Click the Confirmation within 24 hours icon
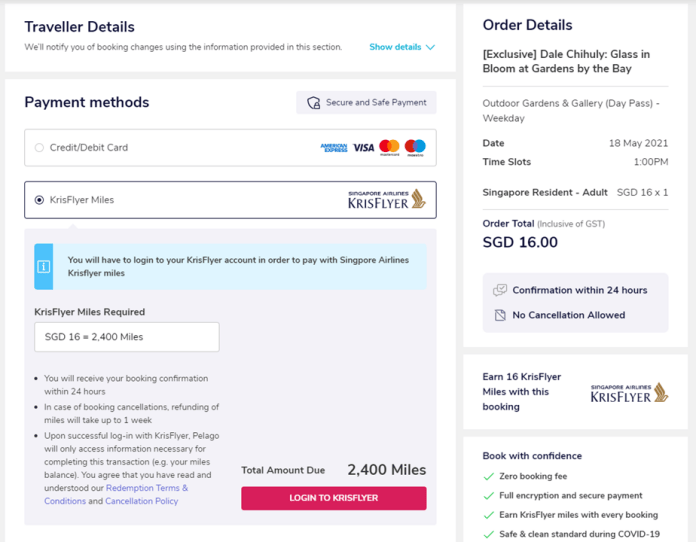Viewport: 696px width, 542px height. [x=500, y=290]
